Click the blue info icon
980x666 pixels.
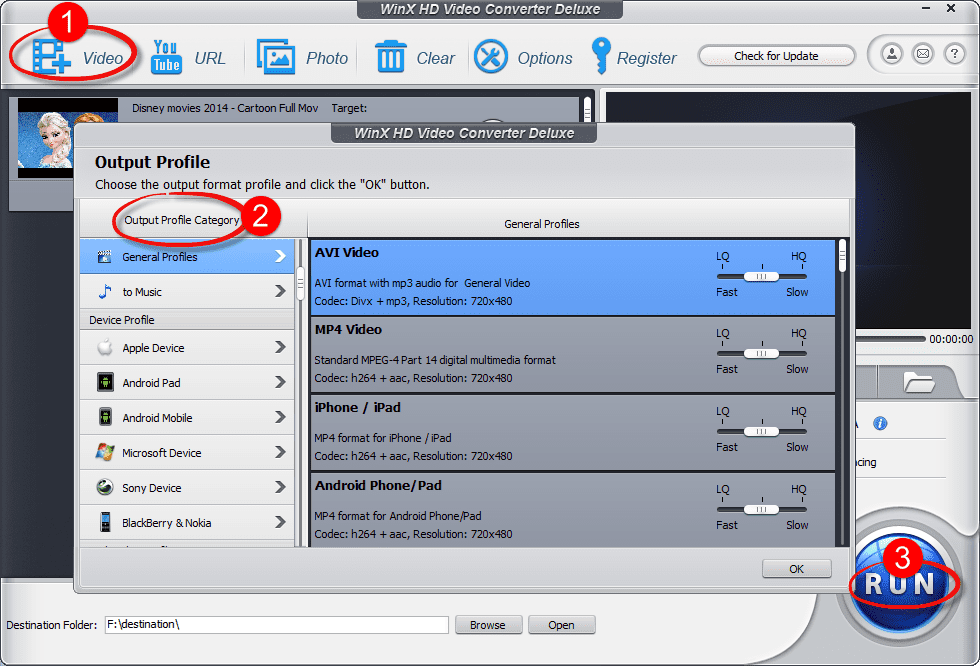tap(880, 424)
